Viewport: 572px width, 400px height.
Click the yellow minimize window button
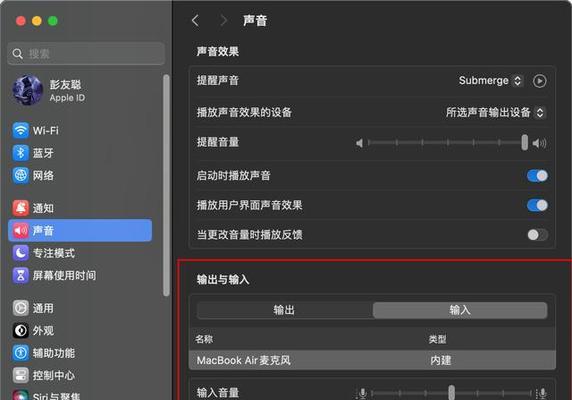coord(36,21)
